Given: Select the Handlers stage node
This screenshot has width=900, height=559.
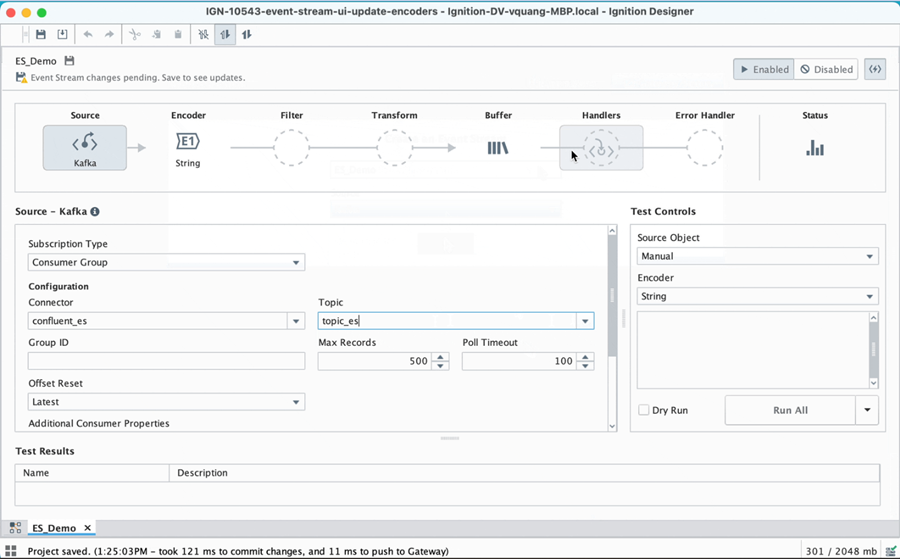Looking at the screenshot, I should (x=601, y=148).
